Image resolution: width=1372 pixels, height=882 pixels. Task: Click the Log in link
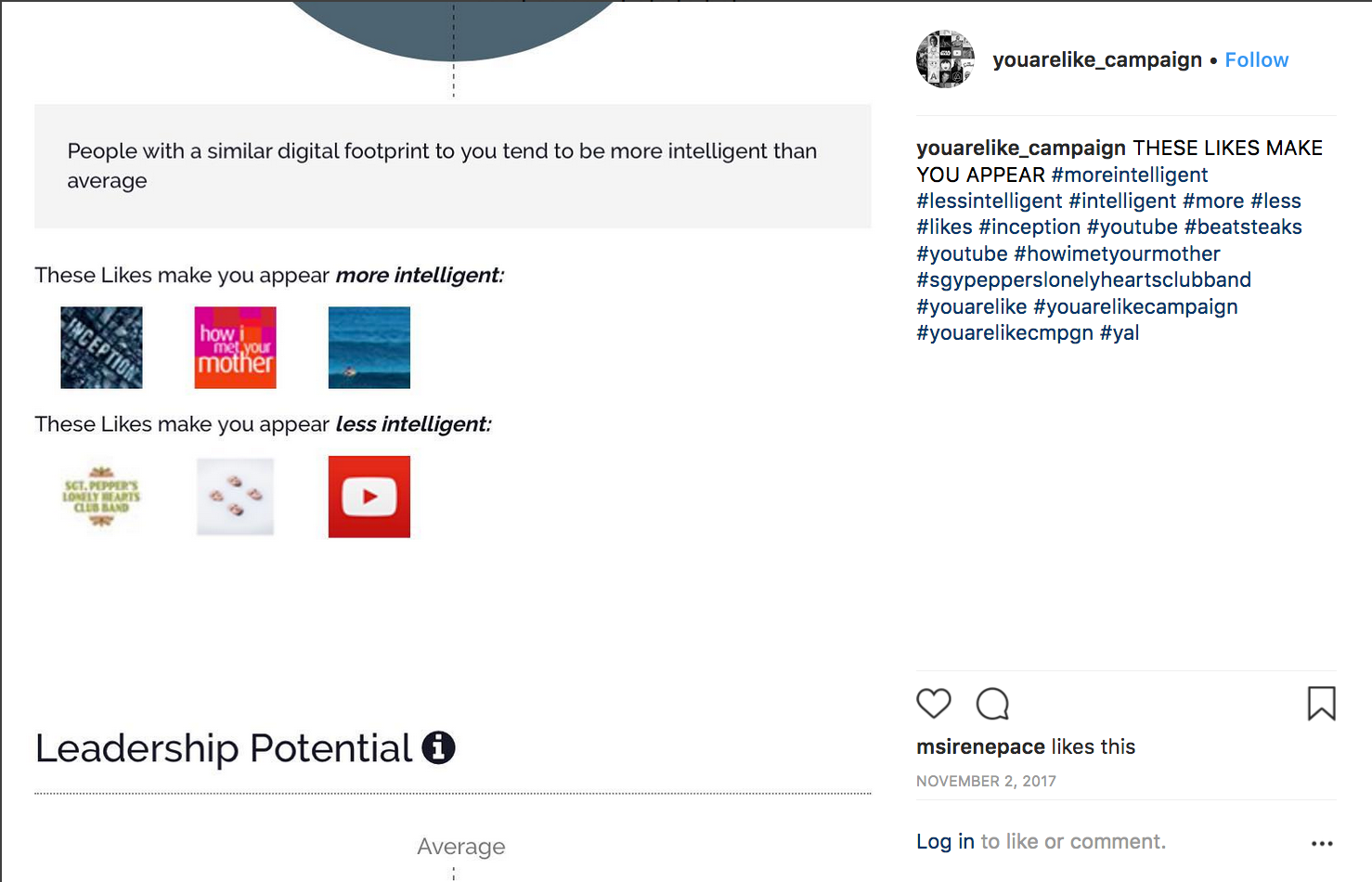pos(945,841)
